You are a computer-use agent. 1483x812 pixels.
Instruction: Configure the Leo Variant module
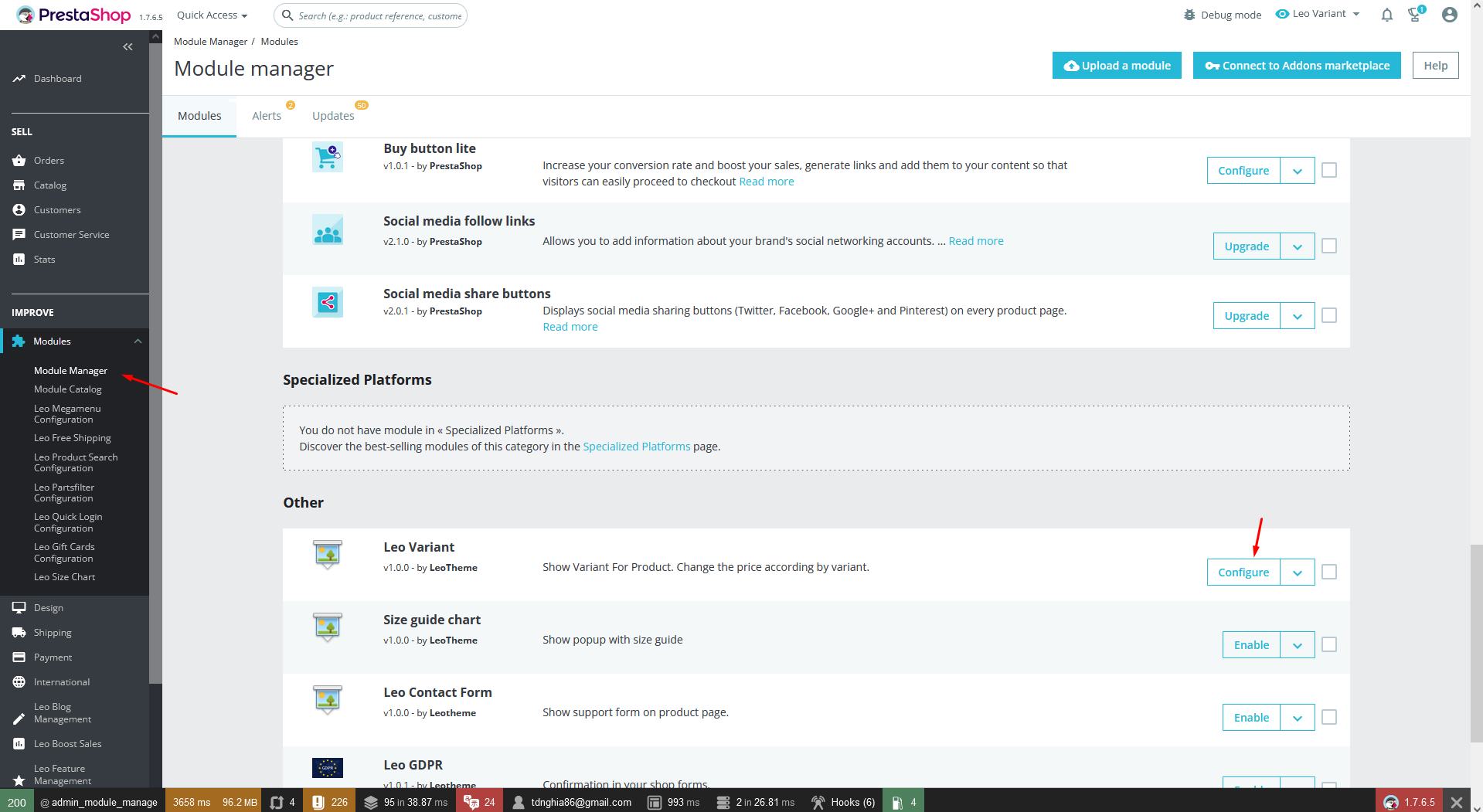tap(1243, 572)
